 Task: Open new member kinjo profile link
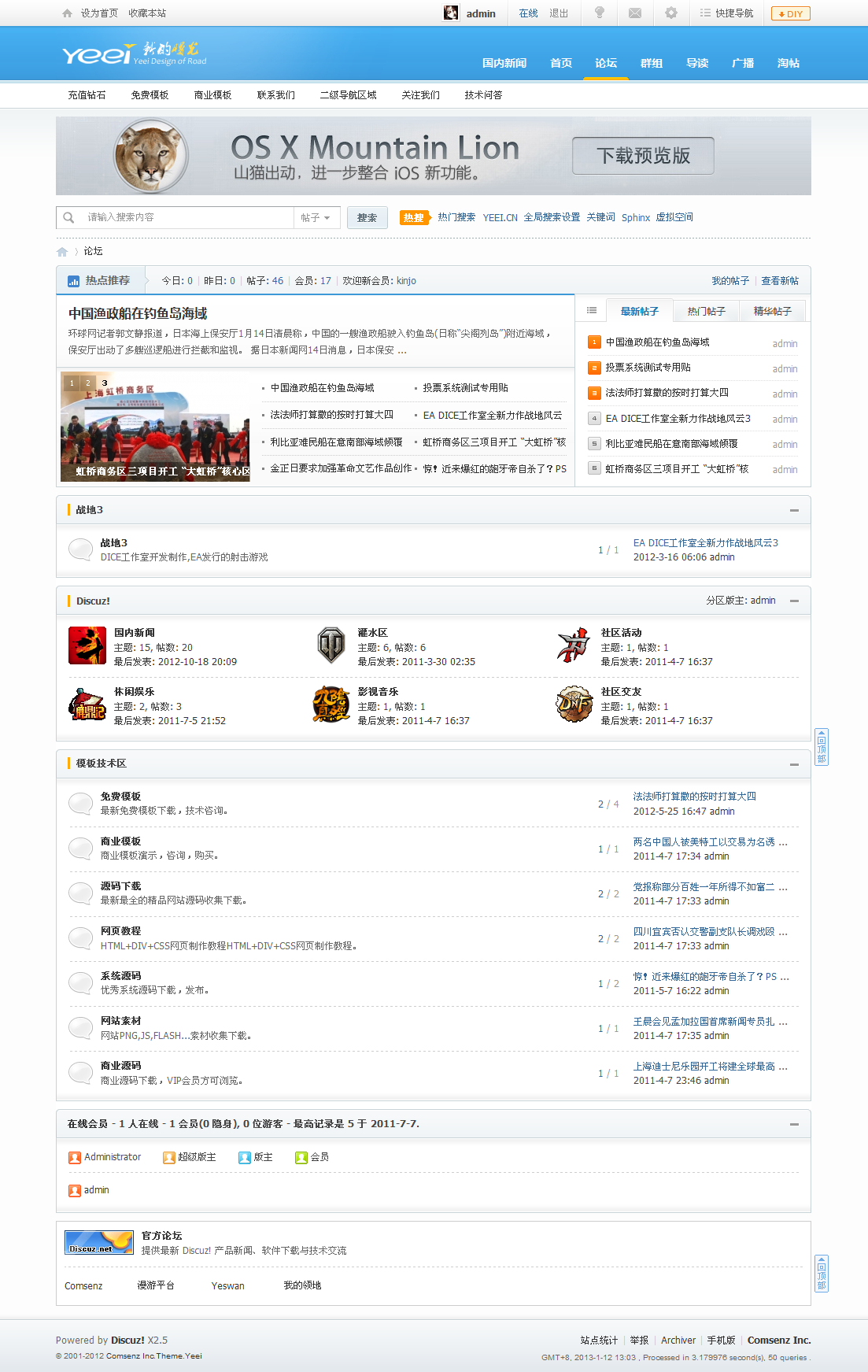click(406, 281)
